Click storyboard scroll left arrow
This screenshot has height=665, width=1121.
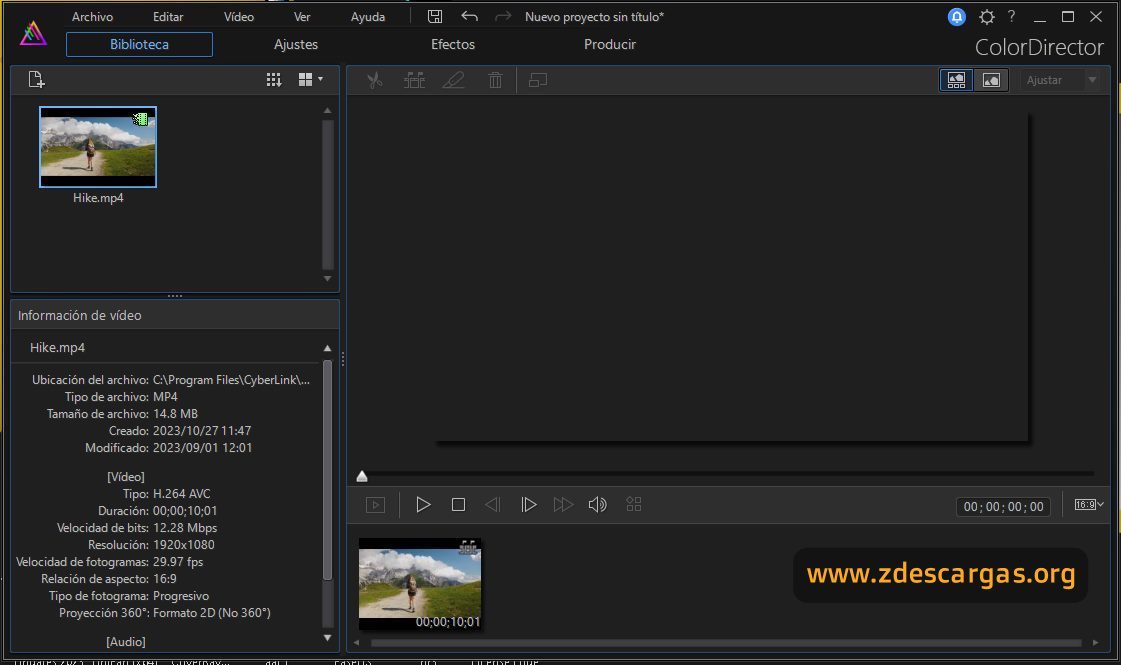pyautogui.click(x=356, y=643)
